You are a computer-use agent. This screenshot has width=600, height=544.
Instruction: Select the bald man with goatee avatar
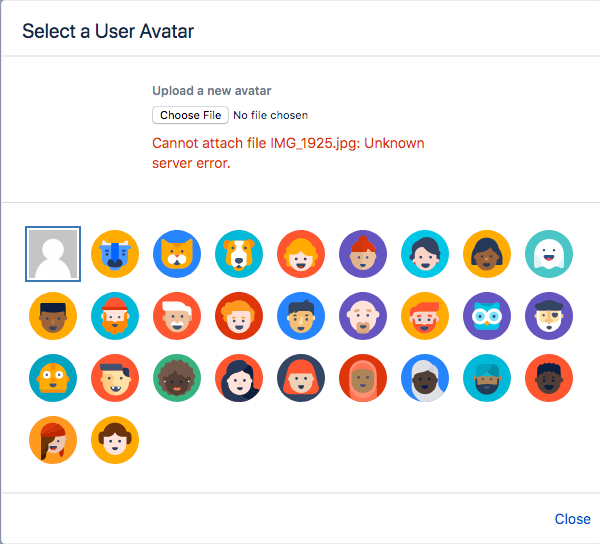pyautogui.click(x=363, y=316)
